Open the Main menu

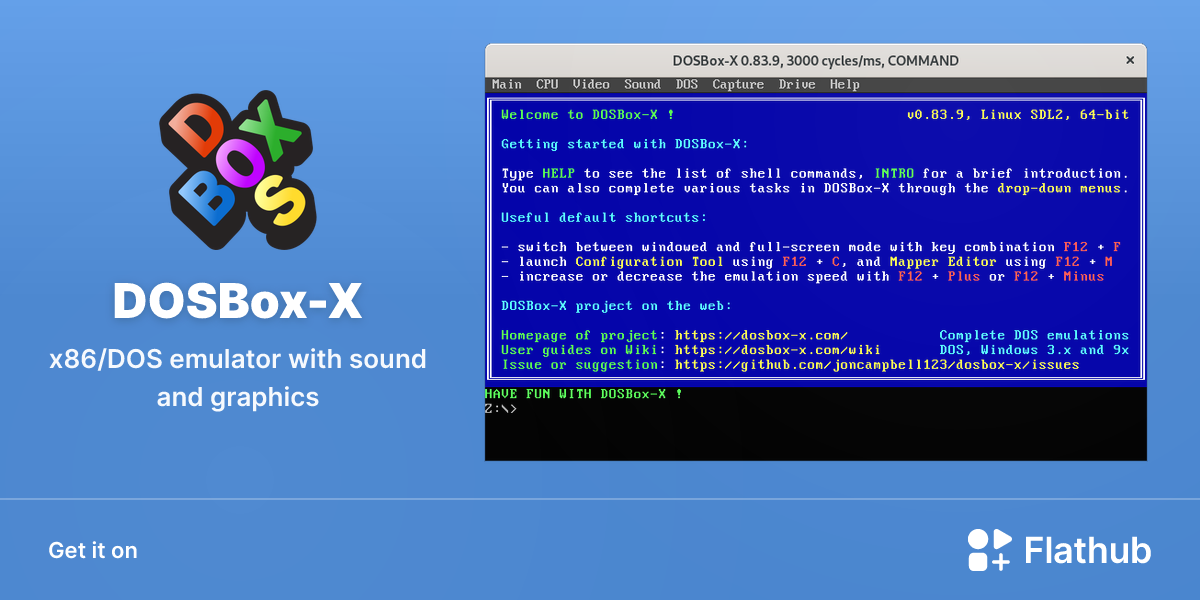click(x=507, y=85)
